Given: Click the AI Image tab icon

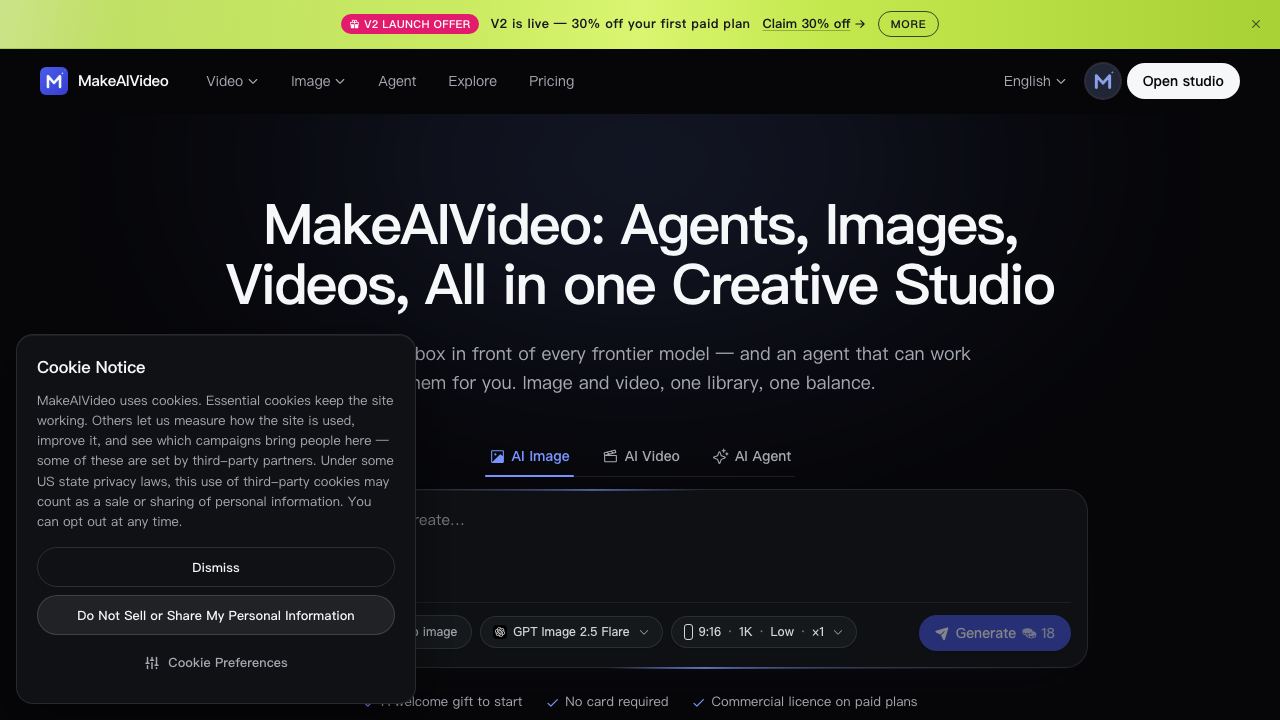Looking at the screenshot, I should [497, 456].
